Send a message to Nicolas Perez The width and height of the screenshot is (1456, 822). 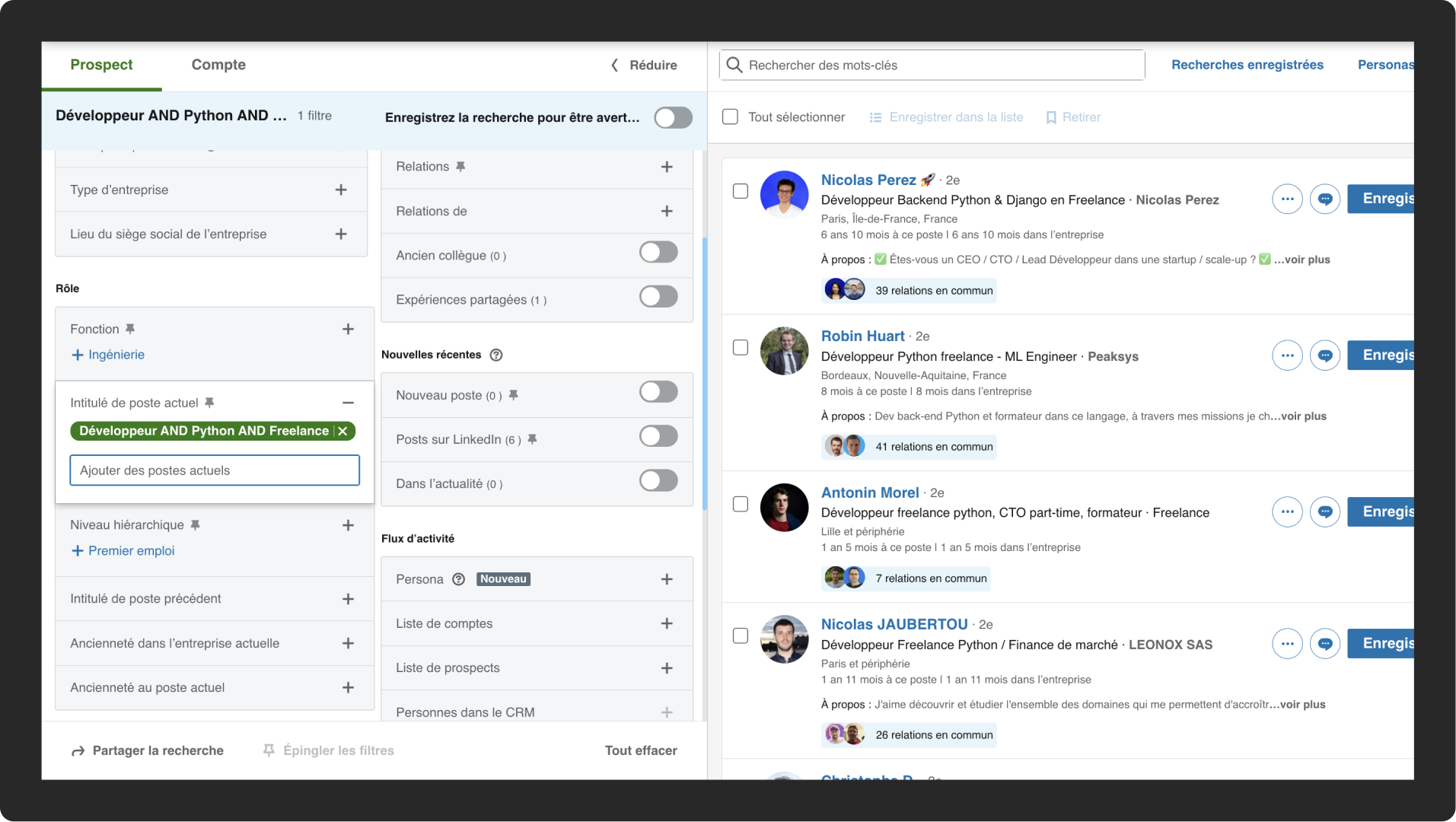click(1325, 199)
